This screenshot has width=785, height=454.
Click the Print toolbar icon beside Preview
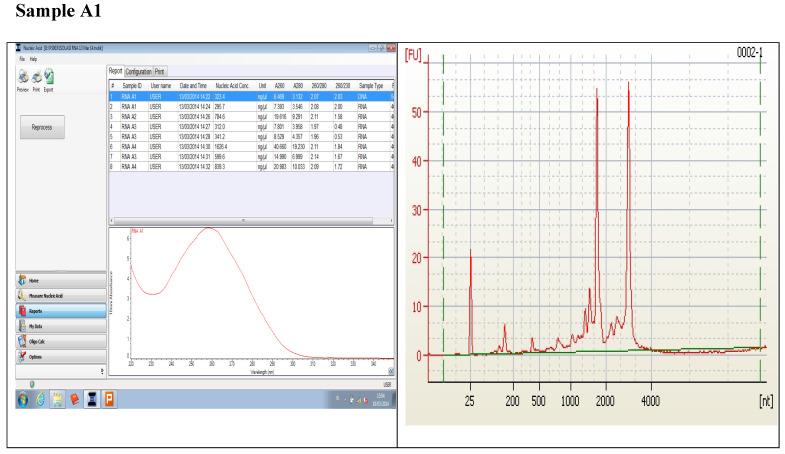click(x=36, y=77)
